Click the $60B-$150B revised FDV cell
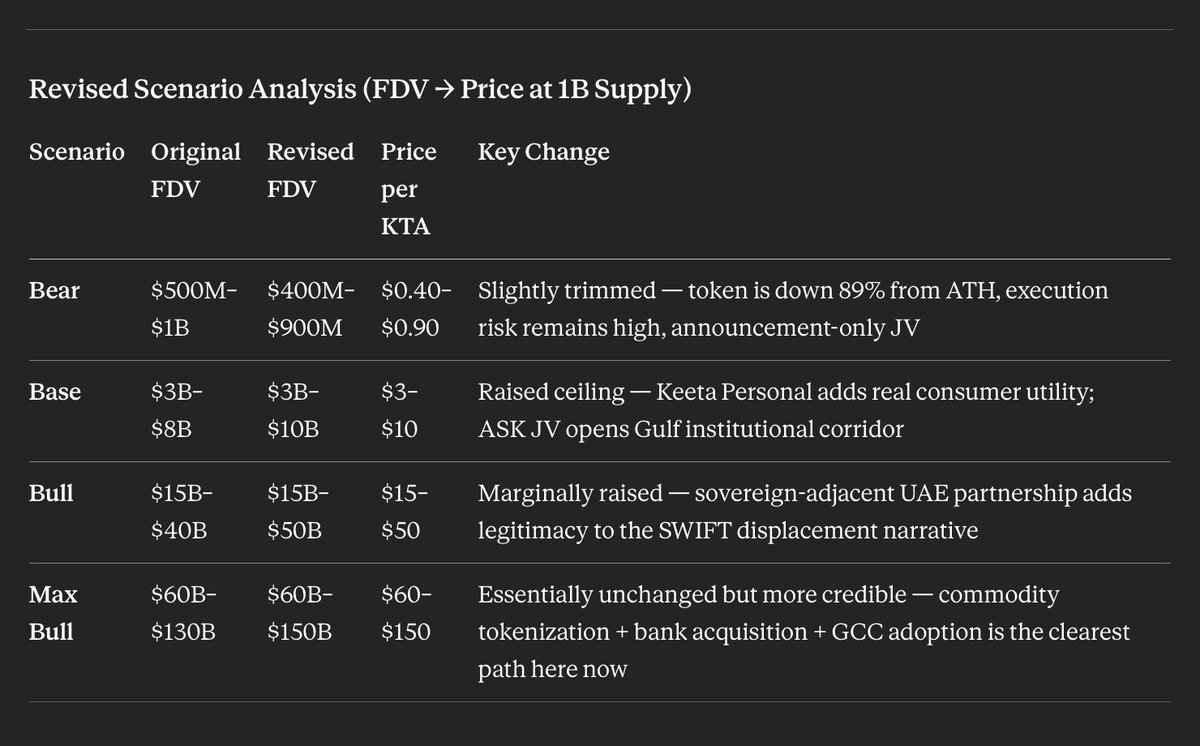Viewport: 1200px width, 746px height. point(300,613)
